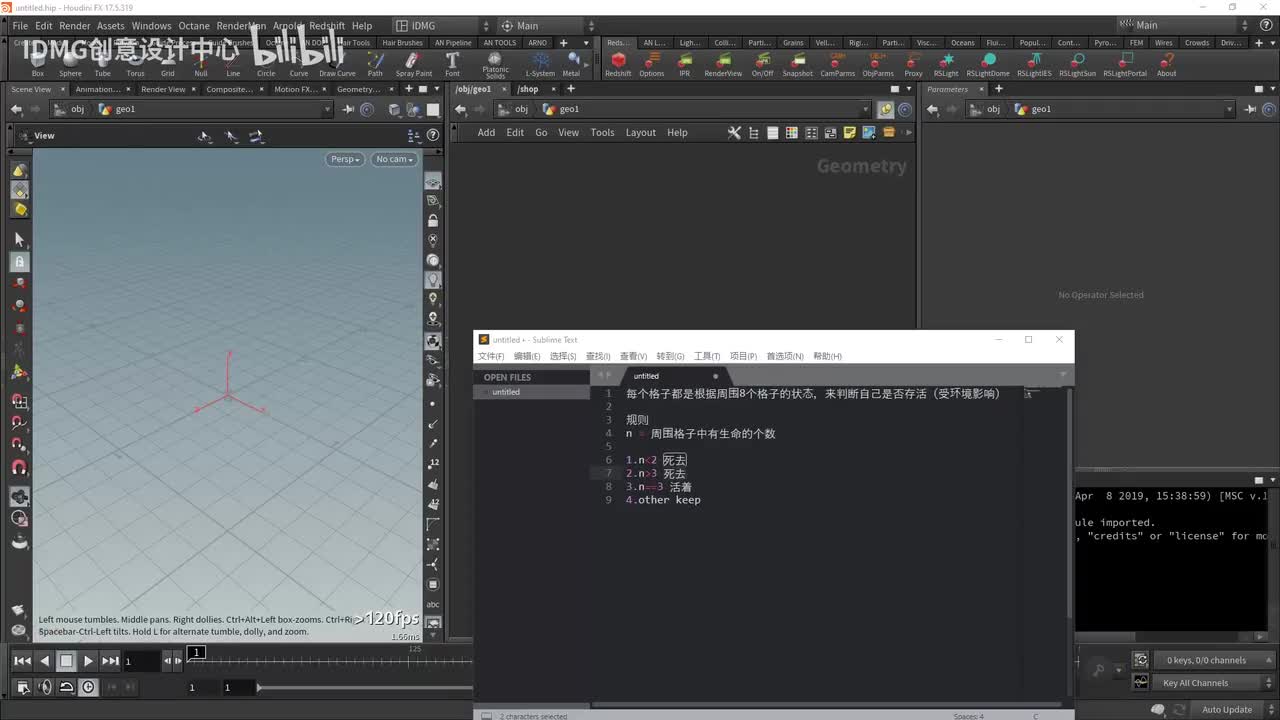The height and width of the screenshot is (720, 1280).
Task: Click the Redshift RenderView shelf tool
Action: point(723,64)
